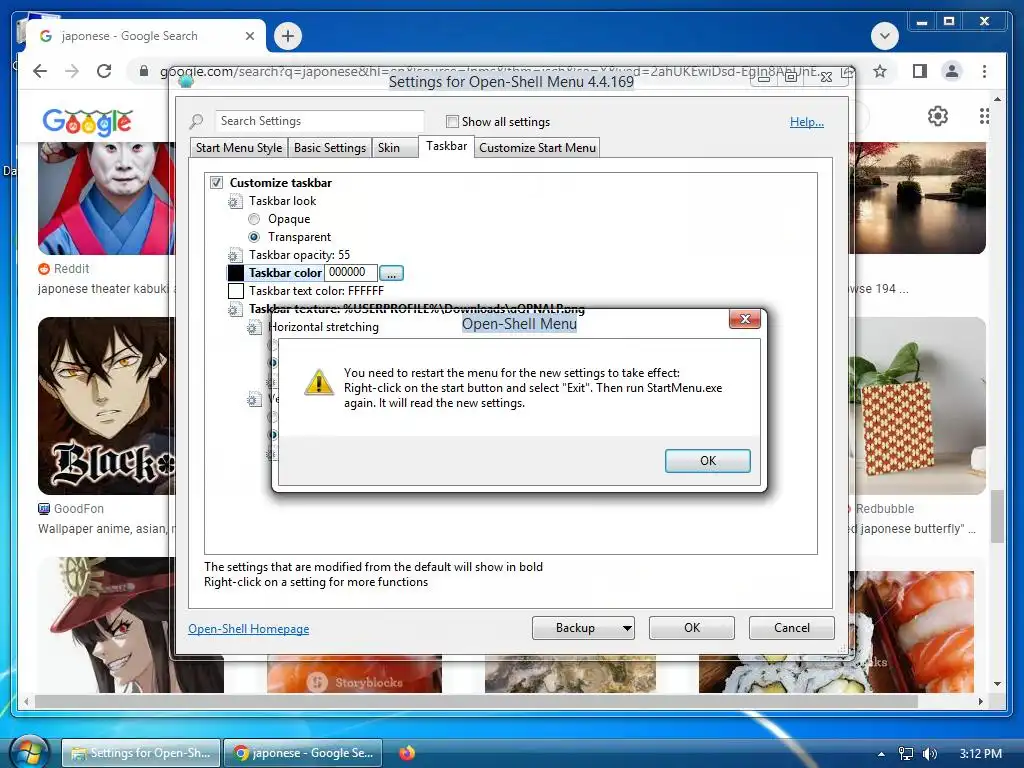Switch to the Start Menu Style tab

pos(239,148)
